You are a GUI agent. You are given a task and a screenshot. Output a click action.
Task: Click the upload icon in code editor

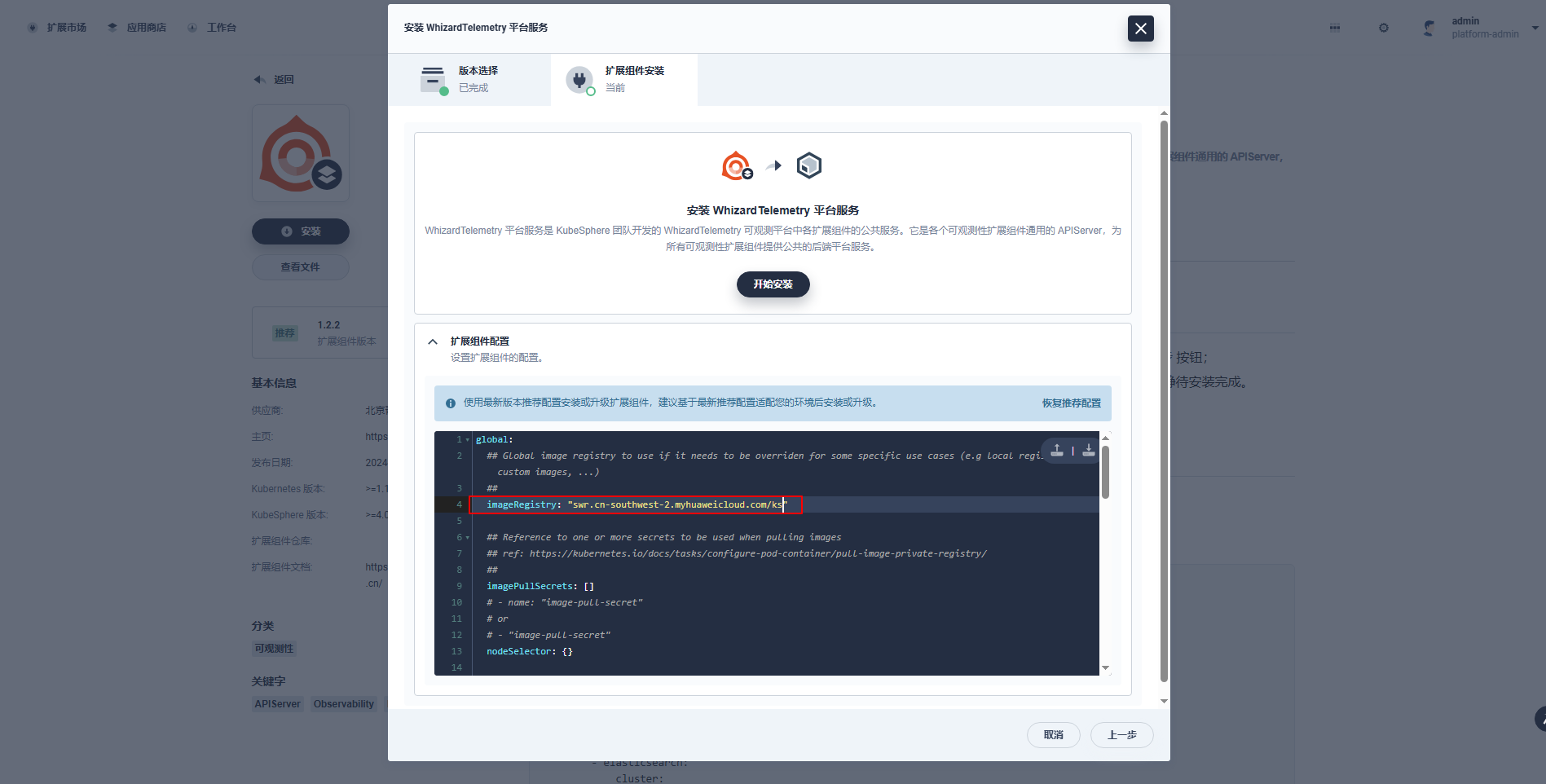coord(1057,450)
